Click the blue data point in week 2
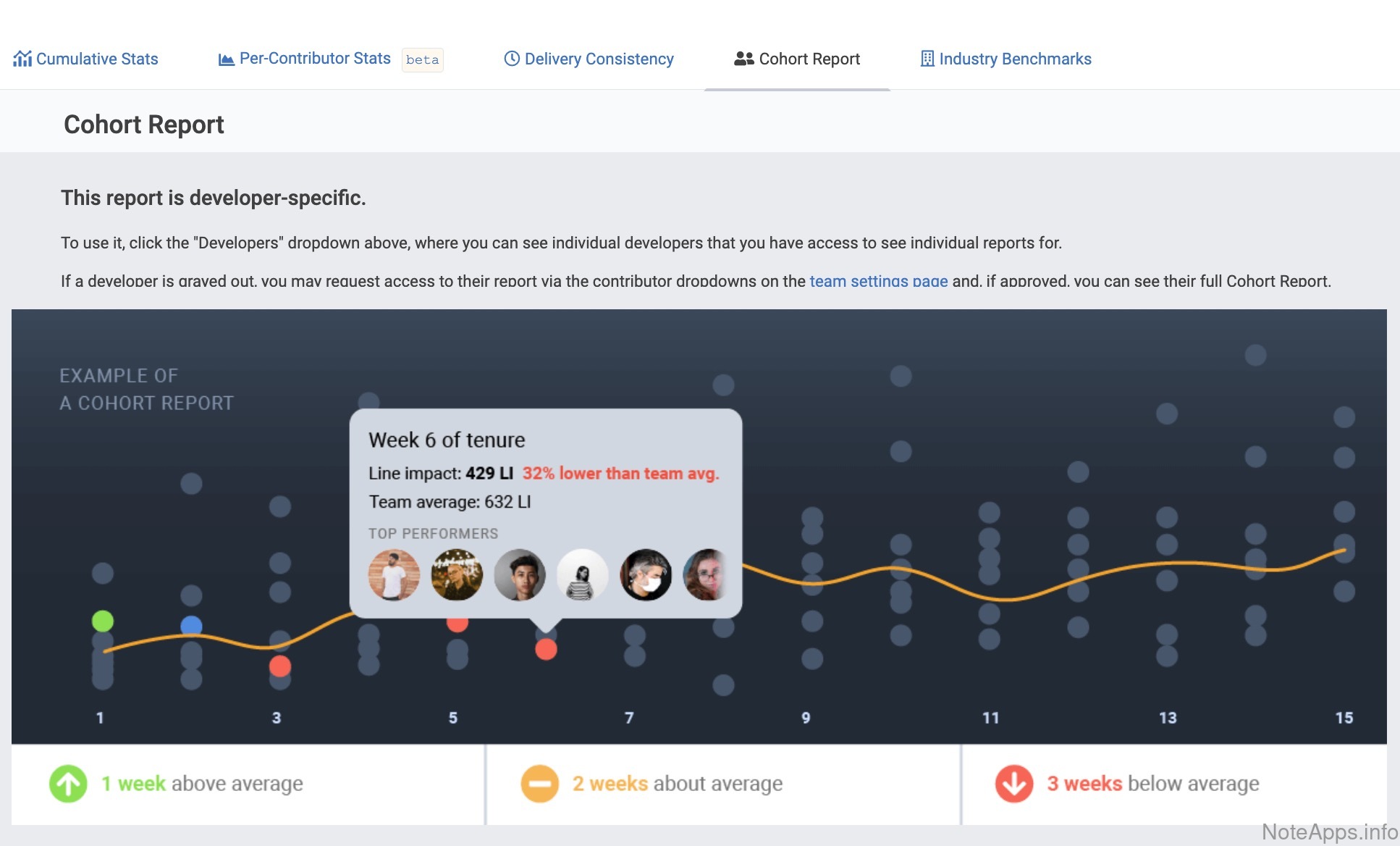Viewport: 1400px width, 846px height. pyautogui.click(x=191, y=625)
